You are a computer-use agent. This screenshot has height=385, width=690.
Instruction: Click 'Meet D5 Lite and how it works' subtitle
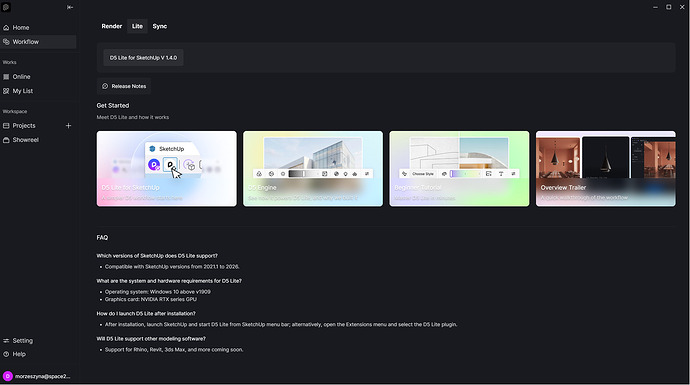(132, 117)
